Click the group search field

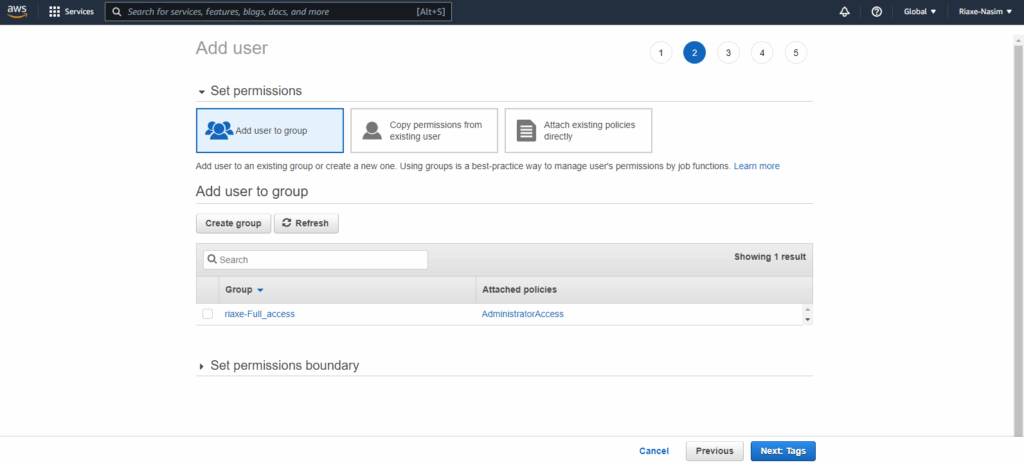[x=315, y=260]
